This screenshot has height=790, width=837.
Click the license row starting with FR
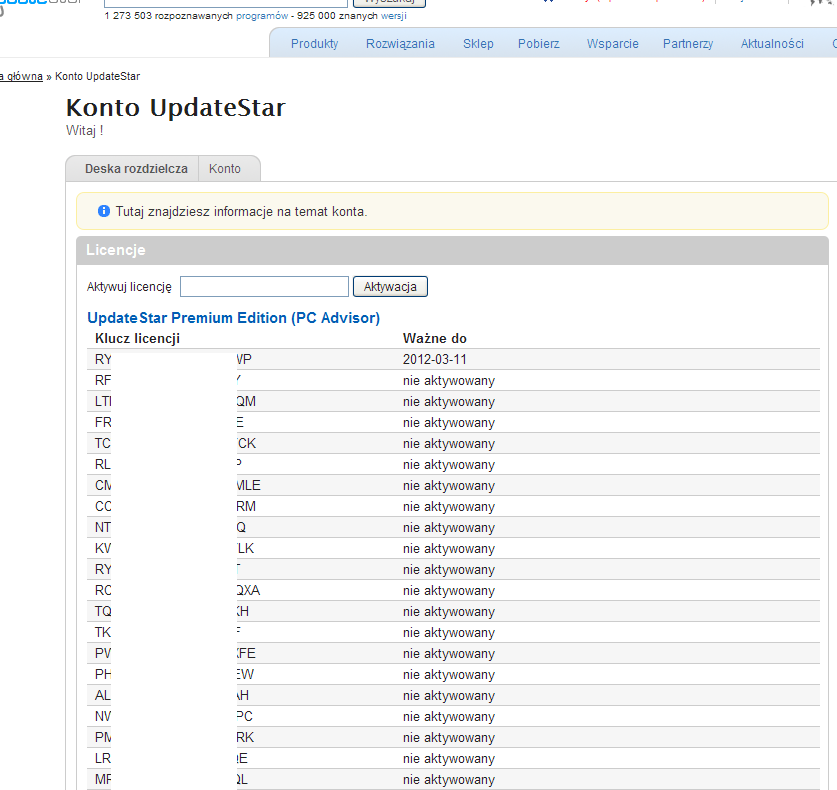click(x=453, y=422)
